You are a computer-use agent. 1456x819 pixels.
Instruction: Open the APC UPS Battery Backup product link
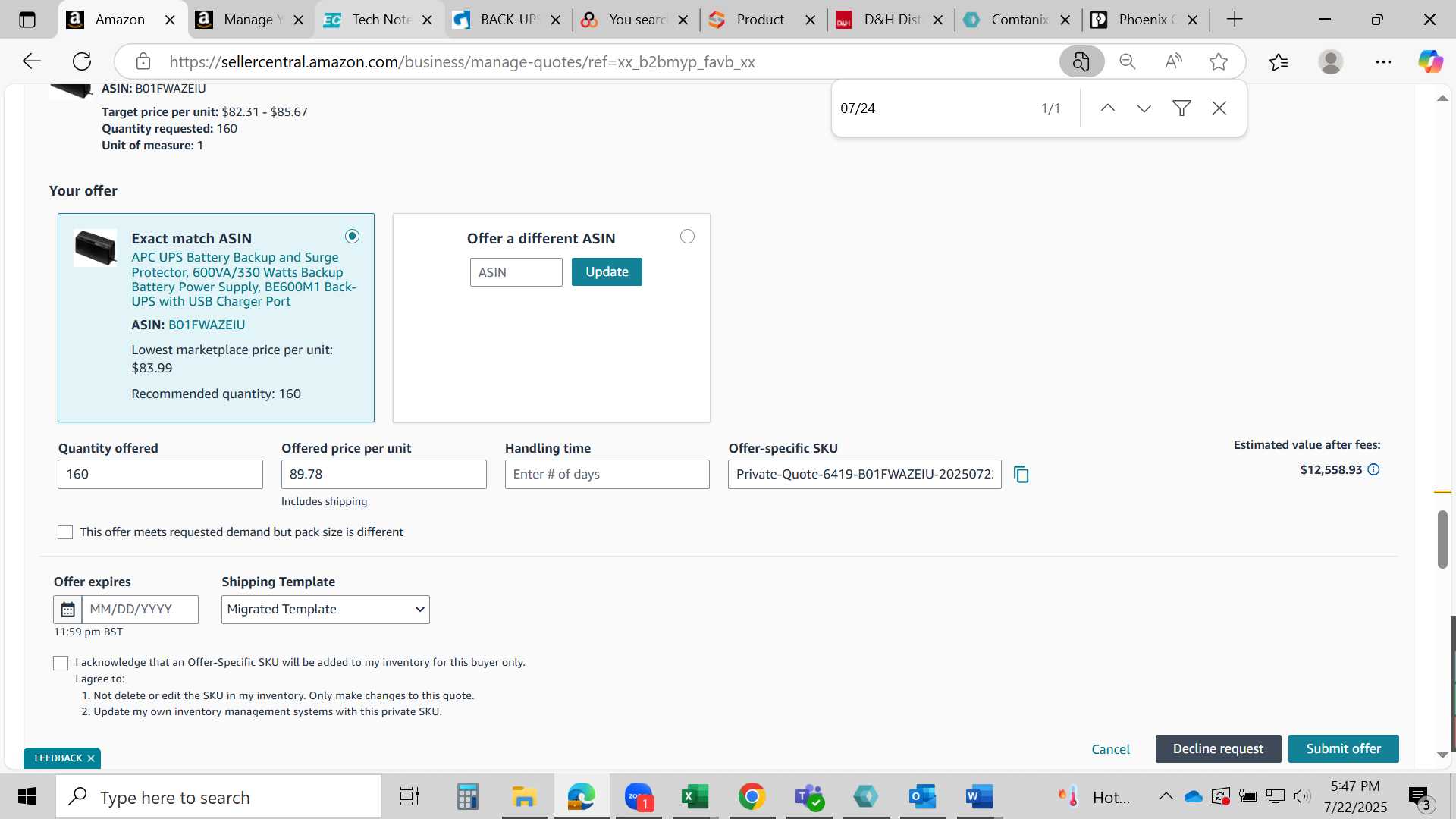click(x=243, y=279)
